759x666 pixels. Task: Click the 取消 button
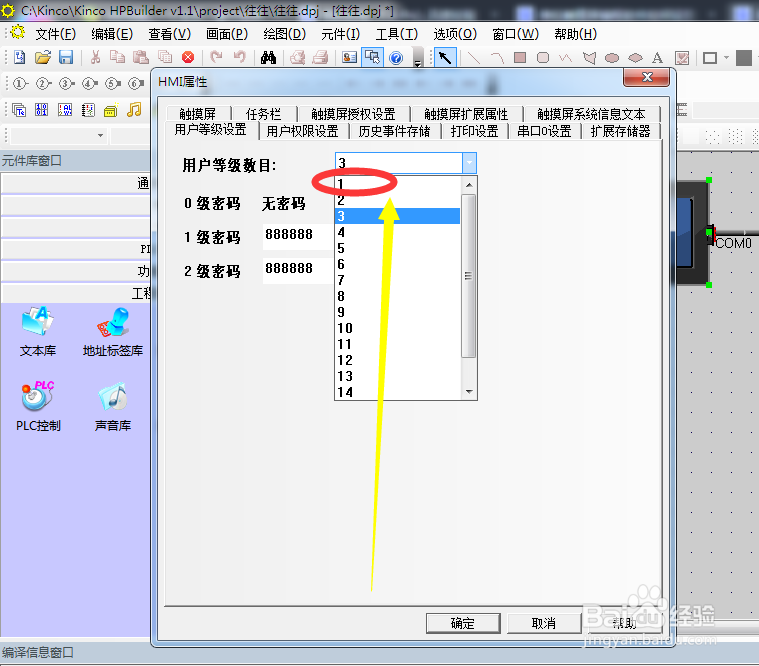(544, 623)
